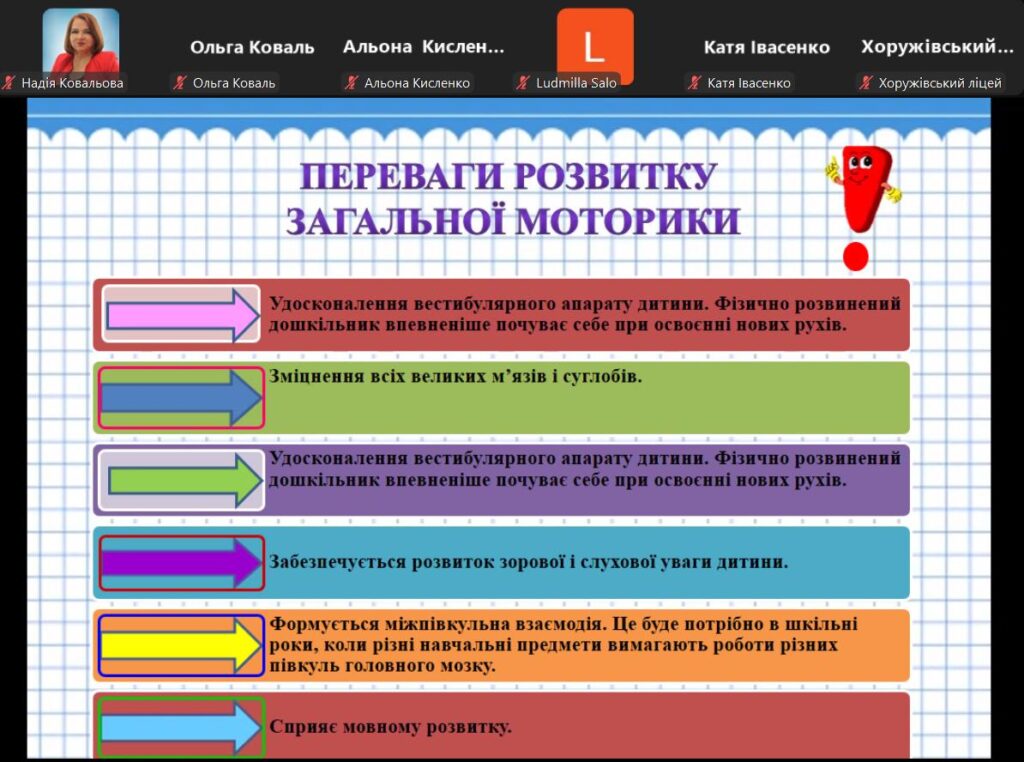Click the slide title ПЕРЕВАГИ РОЗВИТКУ
1024x762 pixels.
click(x=508, y=177)
